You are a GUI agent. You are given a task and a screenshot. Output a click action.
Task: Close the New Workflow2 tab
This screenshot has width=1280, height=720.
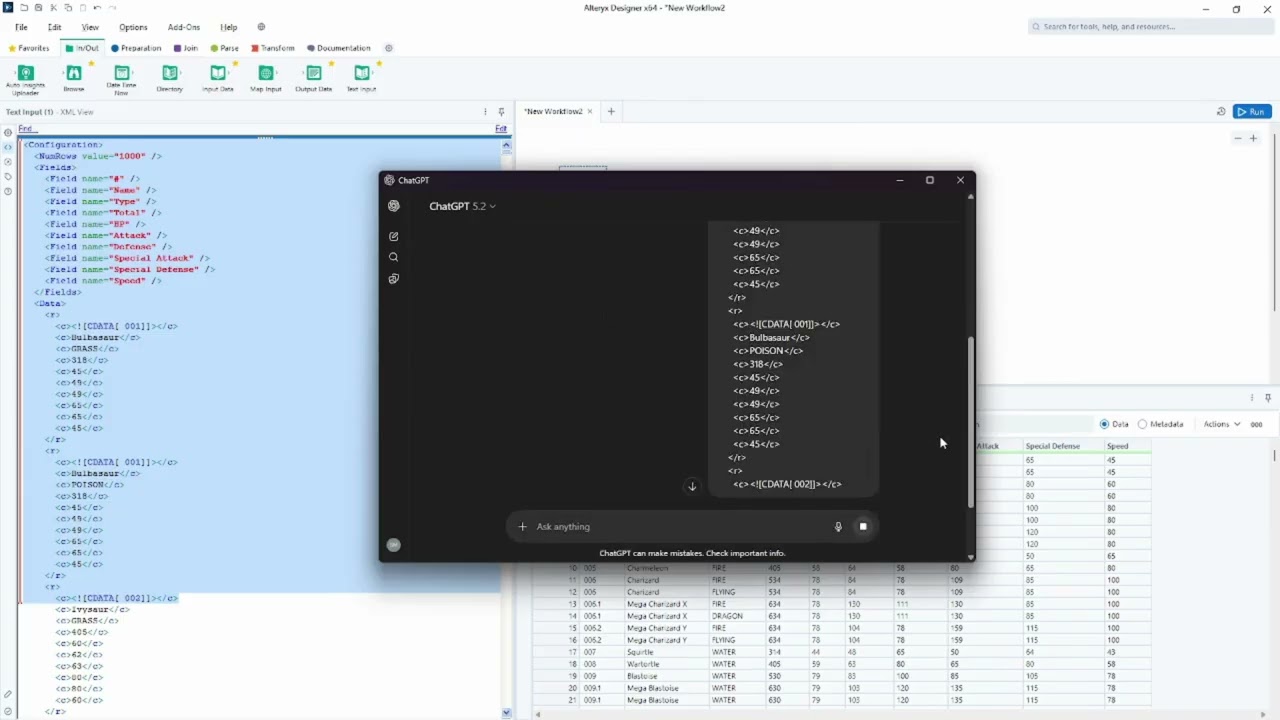[x=590, y=112]
